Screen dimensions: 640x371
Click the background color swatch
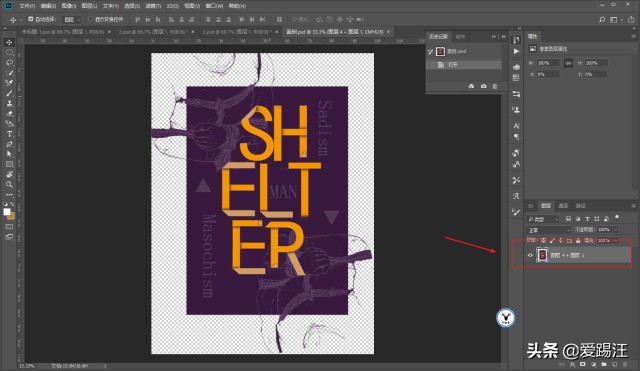[x=11, y=216]
